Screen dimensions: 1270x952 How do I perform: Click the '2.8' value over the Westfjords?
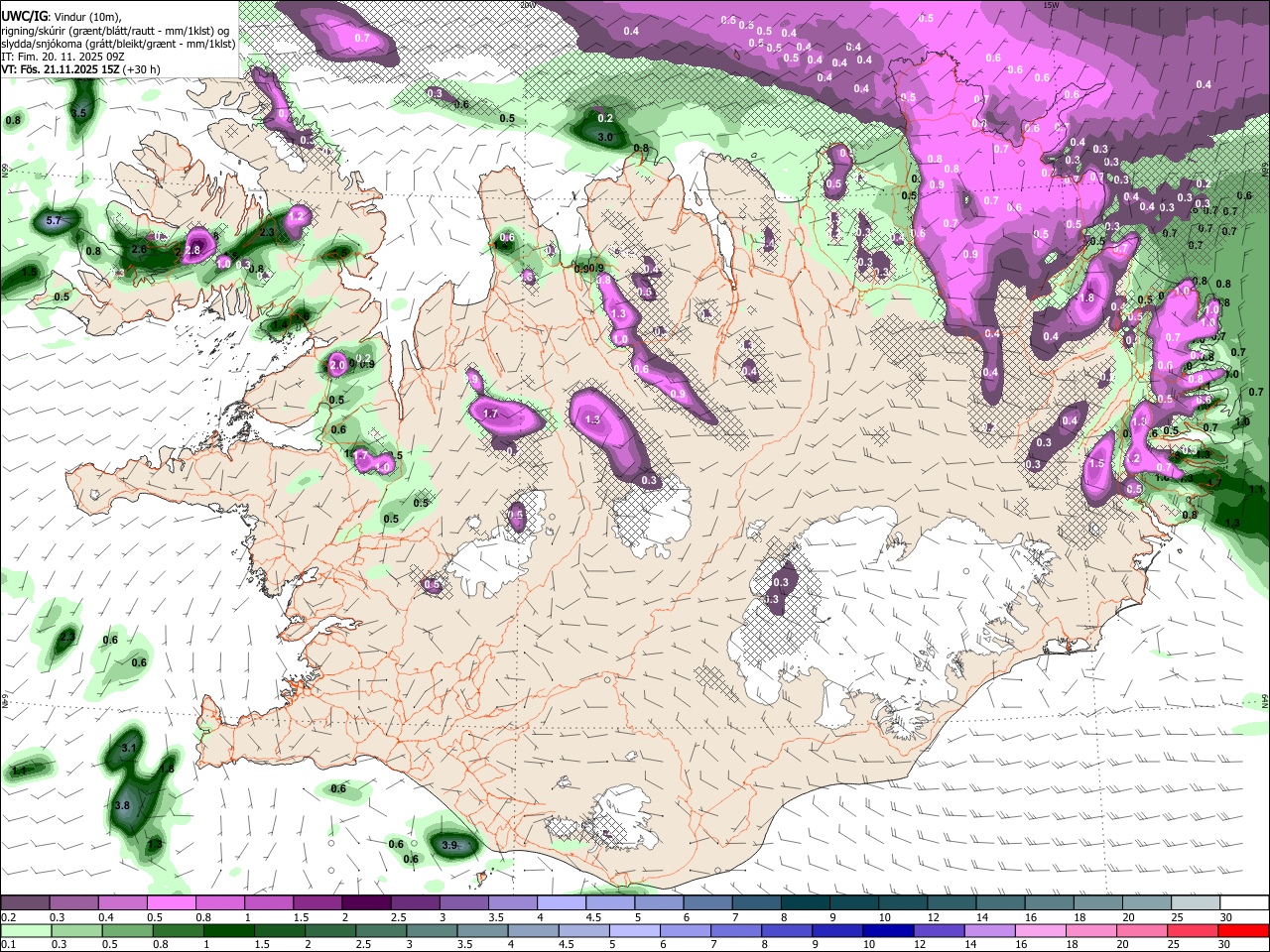[x=192, y=251]
